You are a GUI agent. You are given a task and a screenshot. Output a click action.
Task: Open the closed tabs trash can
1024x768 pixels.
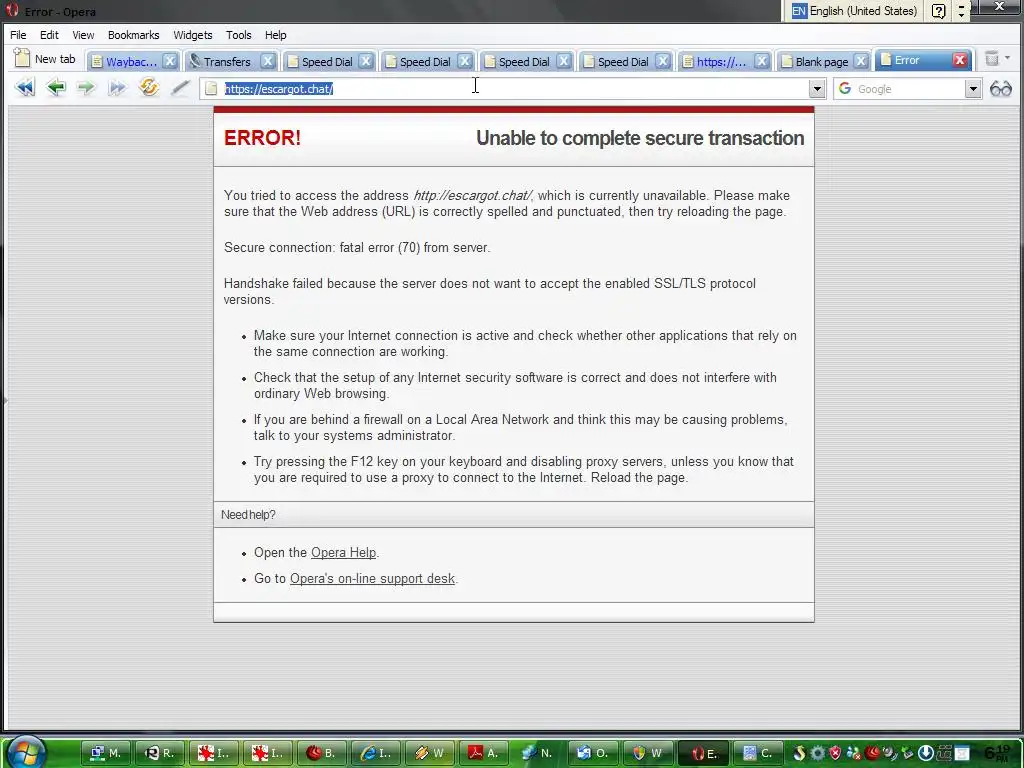(x=992, y=59)
